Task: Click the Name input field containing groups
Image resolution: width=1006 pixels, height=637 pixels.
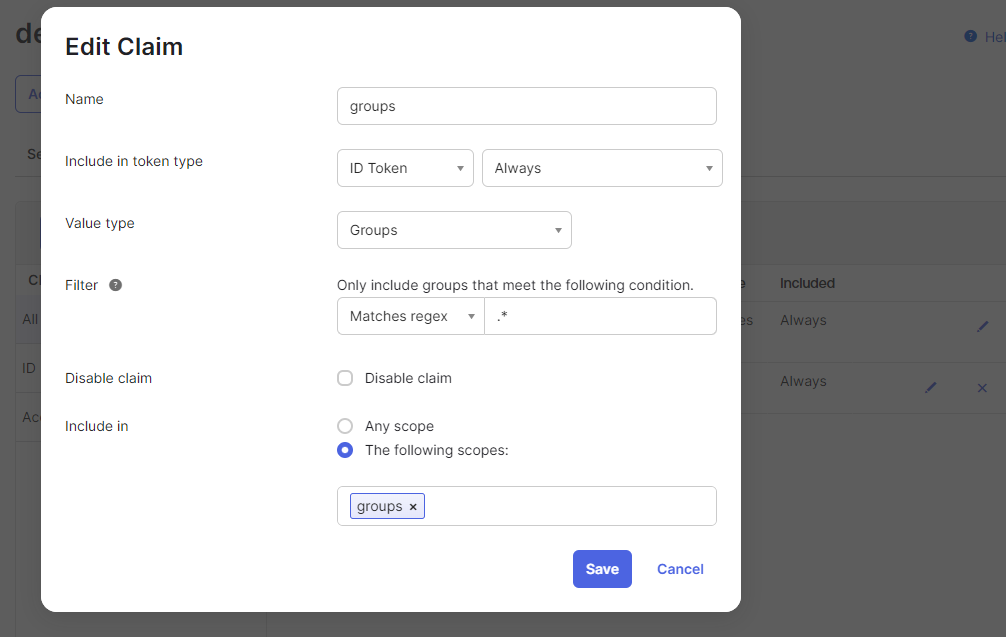Action: click(527, 106)
